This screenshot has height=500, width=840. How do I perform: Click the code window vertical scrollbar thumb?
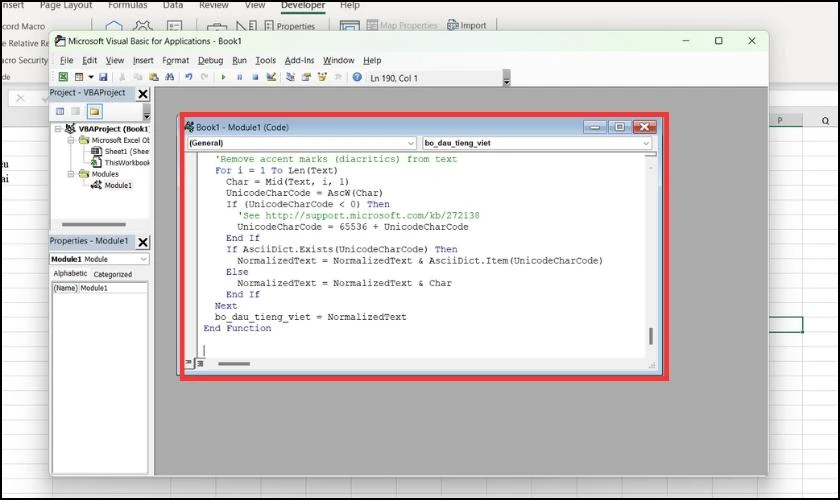click(x=651, y=336)
